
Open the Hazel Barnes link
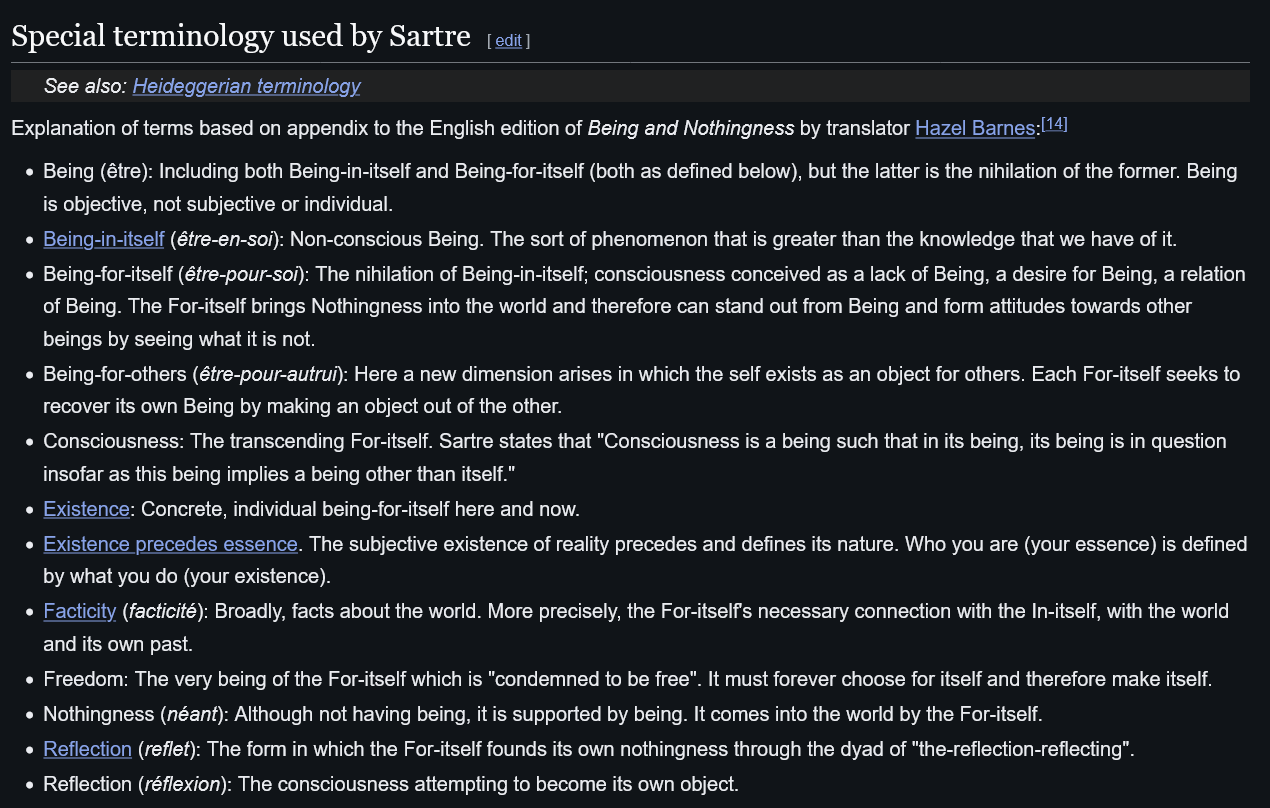click(x=975, y=128)
